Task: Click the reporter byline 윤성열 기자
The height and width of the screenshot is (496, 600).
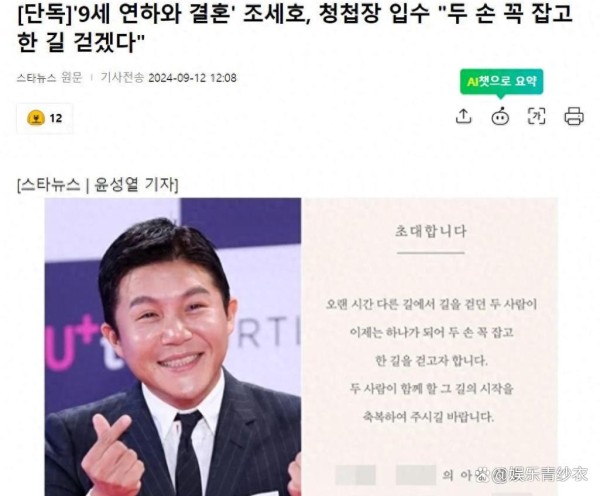Action: tap(136, 185)
